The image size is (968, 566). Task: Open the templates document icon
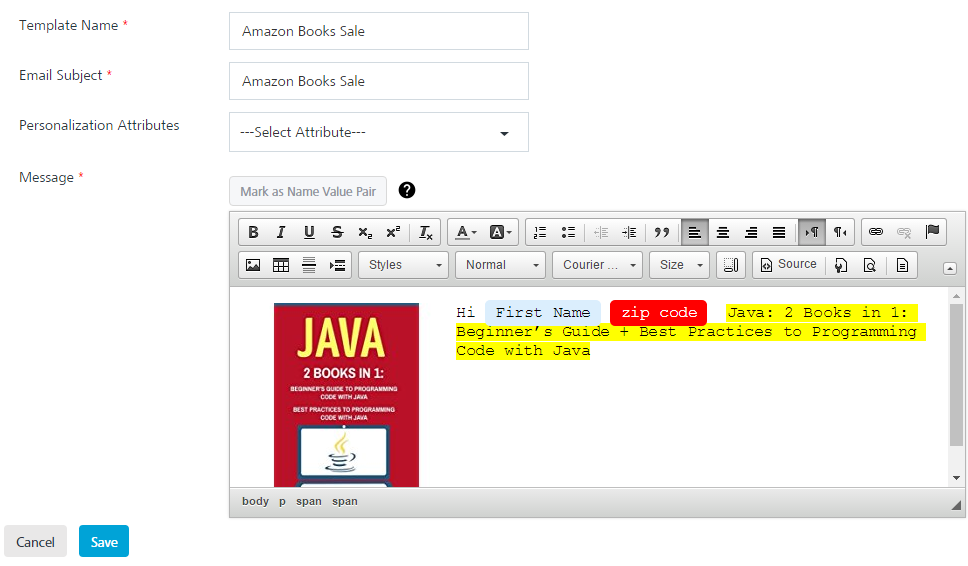[x=902, y=265]
